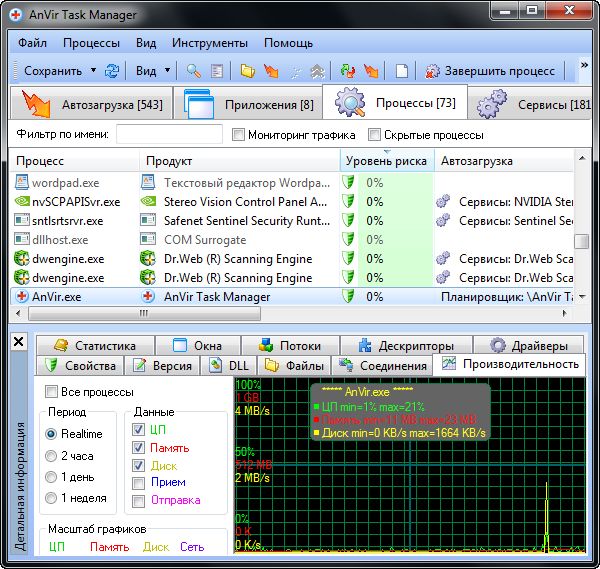Click the Фильтр по имени text field
The width and height of the screenshot is (600, 569).
[x=169, y=135]
